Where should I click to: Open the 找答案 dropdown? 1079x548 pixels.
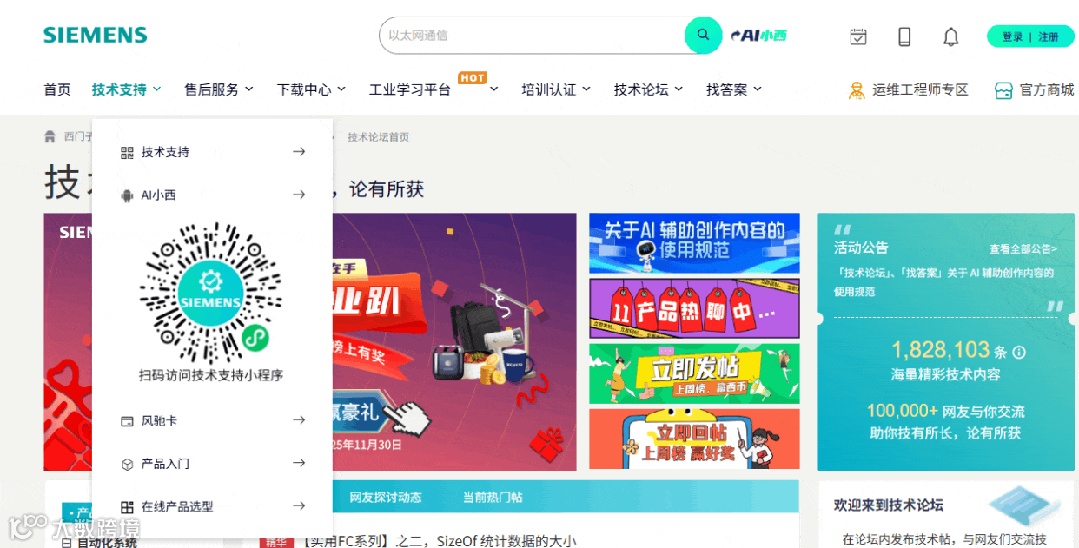734,89
